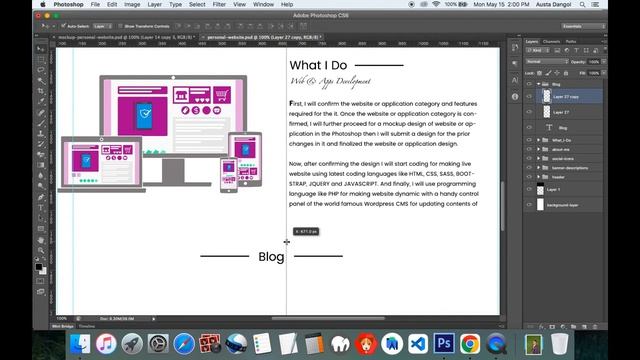640x360 pixels.
Task: Select the Crop tool
Action: 41,91
